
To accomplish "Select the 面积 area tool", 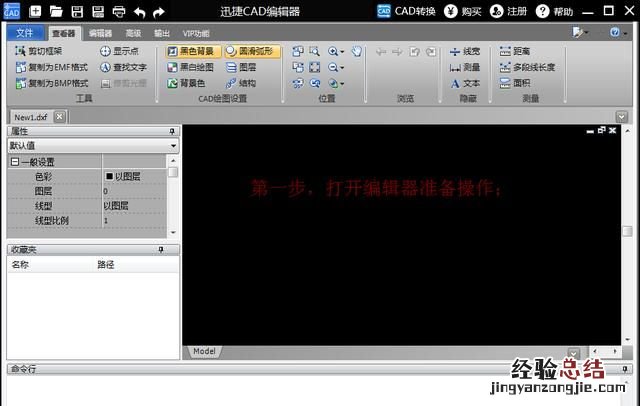I will tap(515, 83).
